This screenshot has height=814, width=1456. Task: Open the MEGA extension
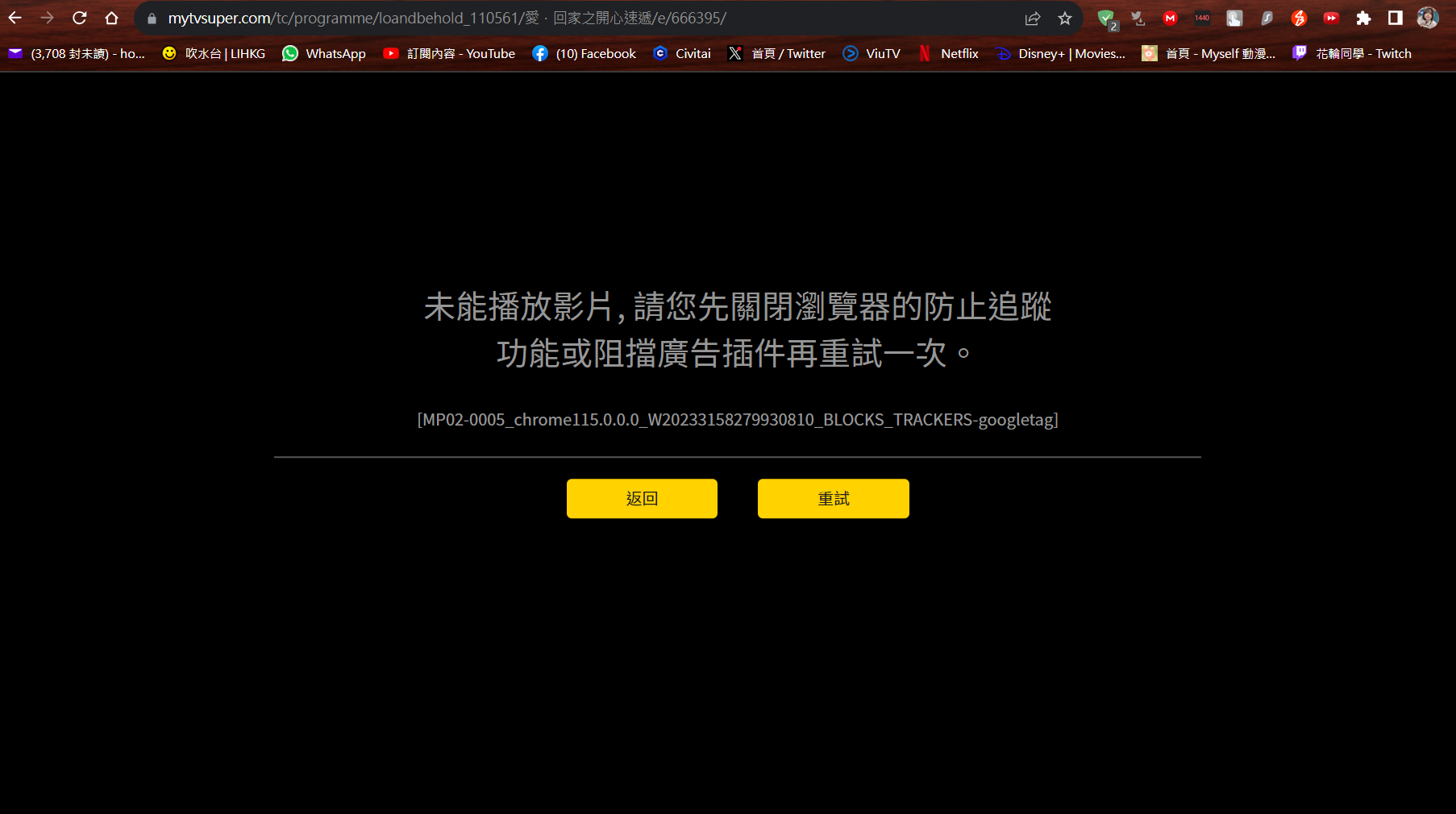point(1170,18)
